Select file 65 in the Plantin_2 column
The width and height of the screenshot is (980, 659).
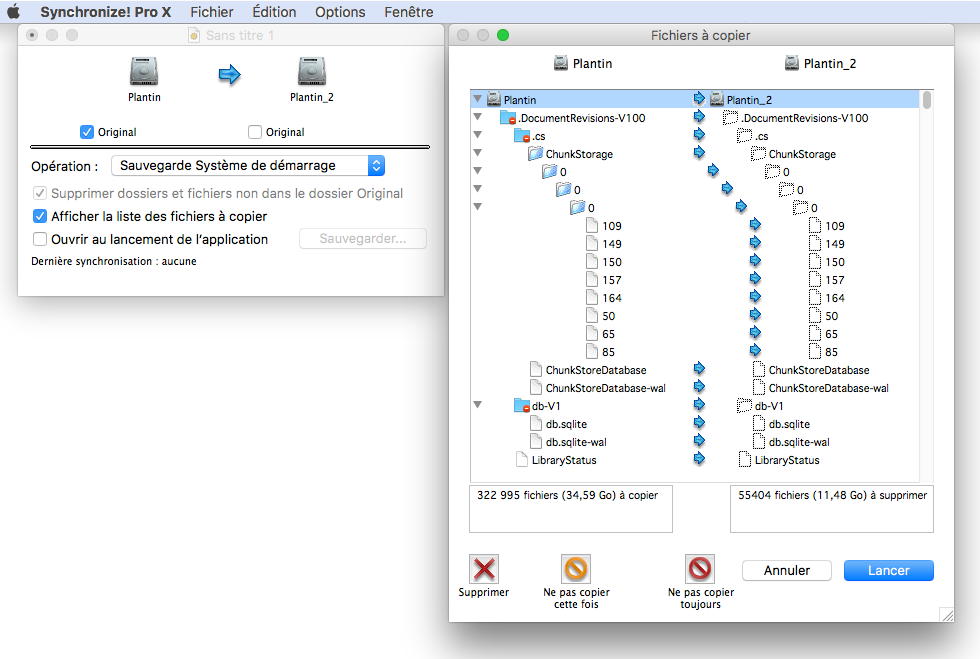831,334
